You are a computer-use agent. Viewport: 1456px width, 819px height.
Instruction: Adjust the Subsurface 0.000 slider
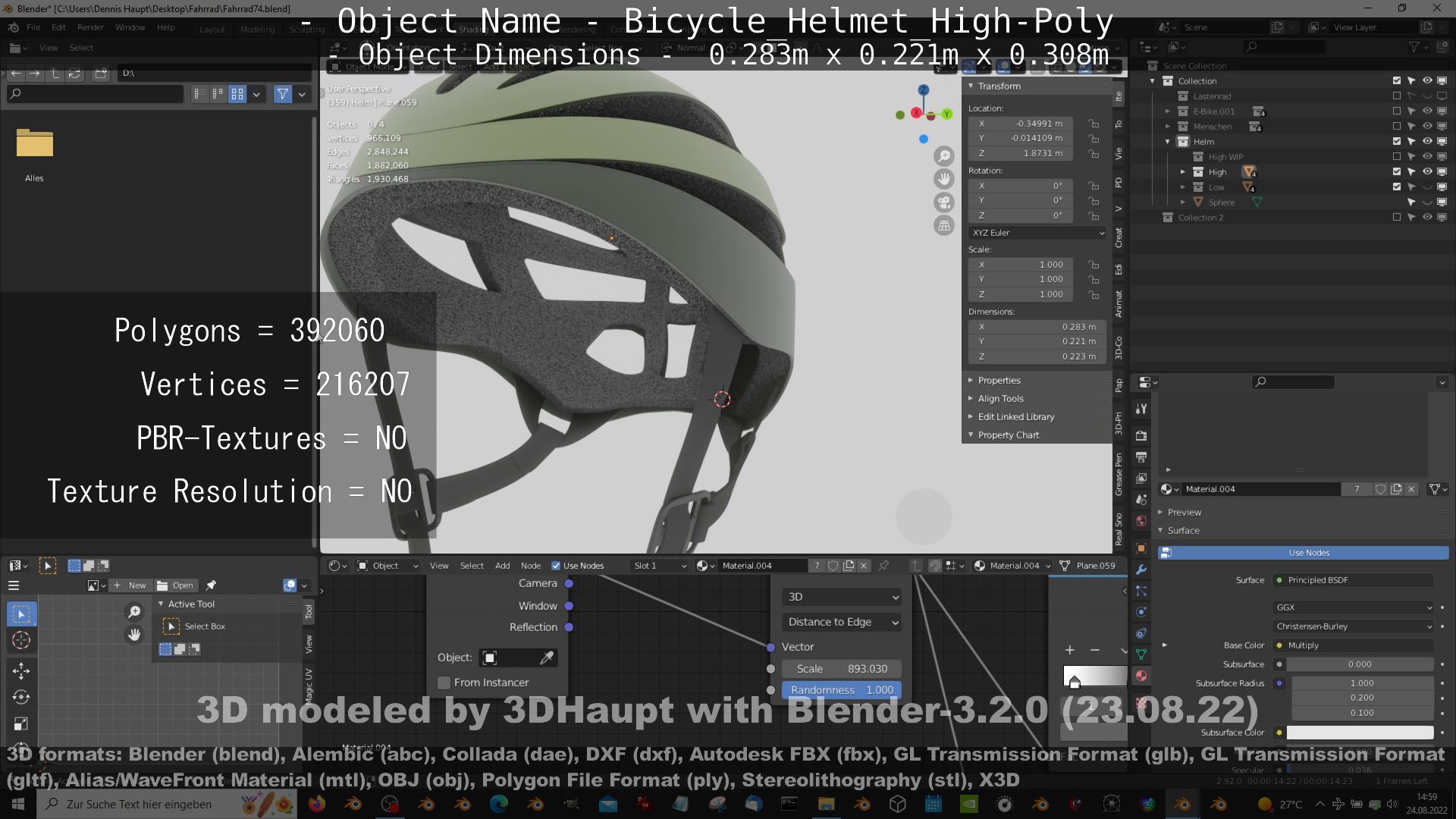tap(1360, 664)
